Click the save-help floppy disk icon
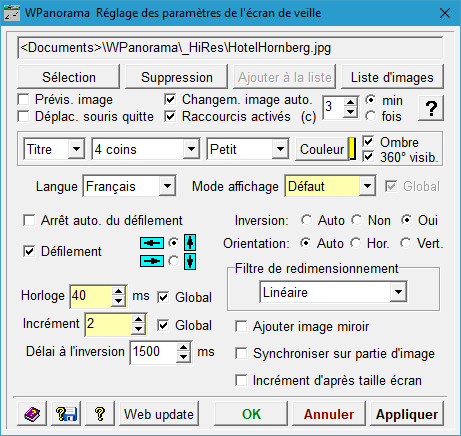 66,414
